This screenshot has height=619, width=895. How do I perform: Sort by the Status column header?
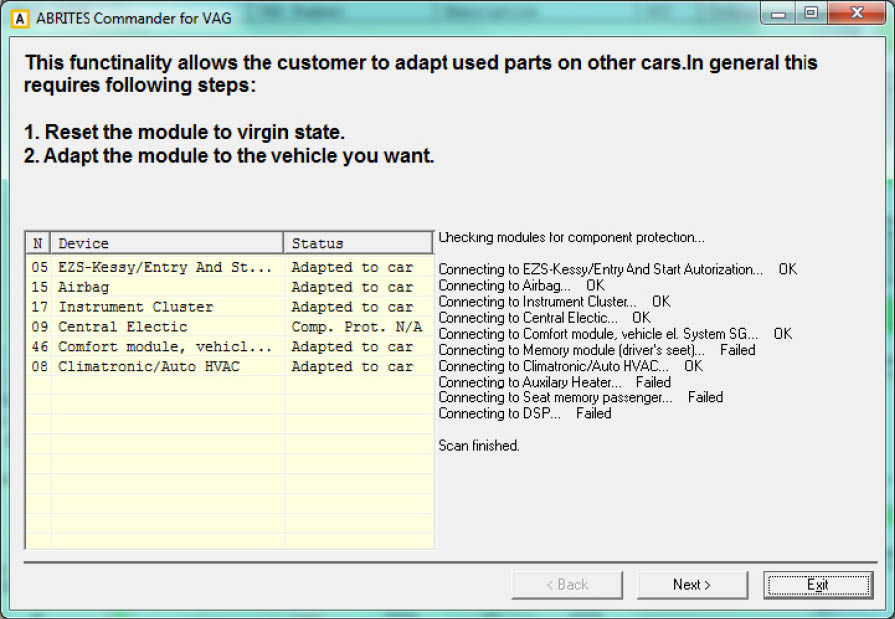[x=358, y=243]
